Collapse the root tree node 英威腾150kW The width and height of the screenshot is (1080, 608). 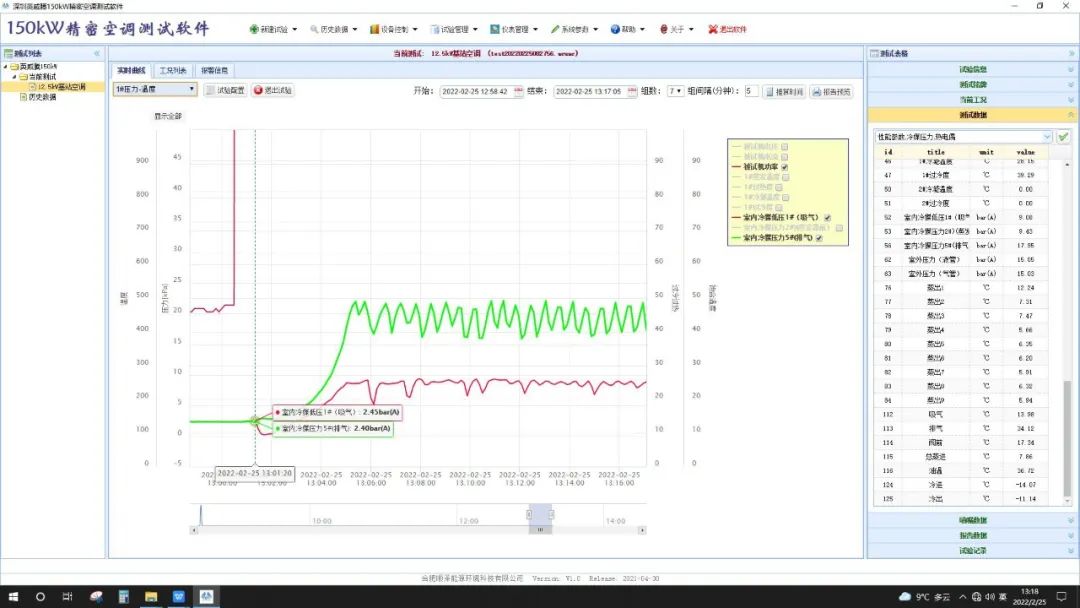pos(6,67)
